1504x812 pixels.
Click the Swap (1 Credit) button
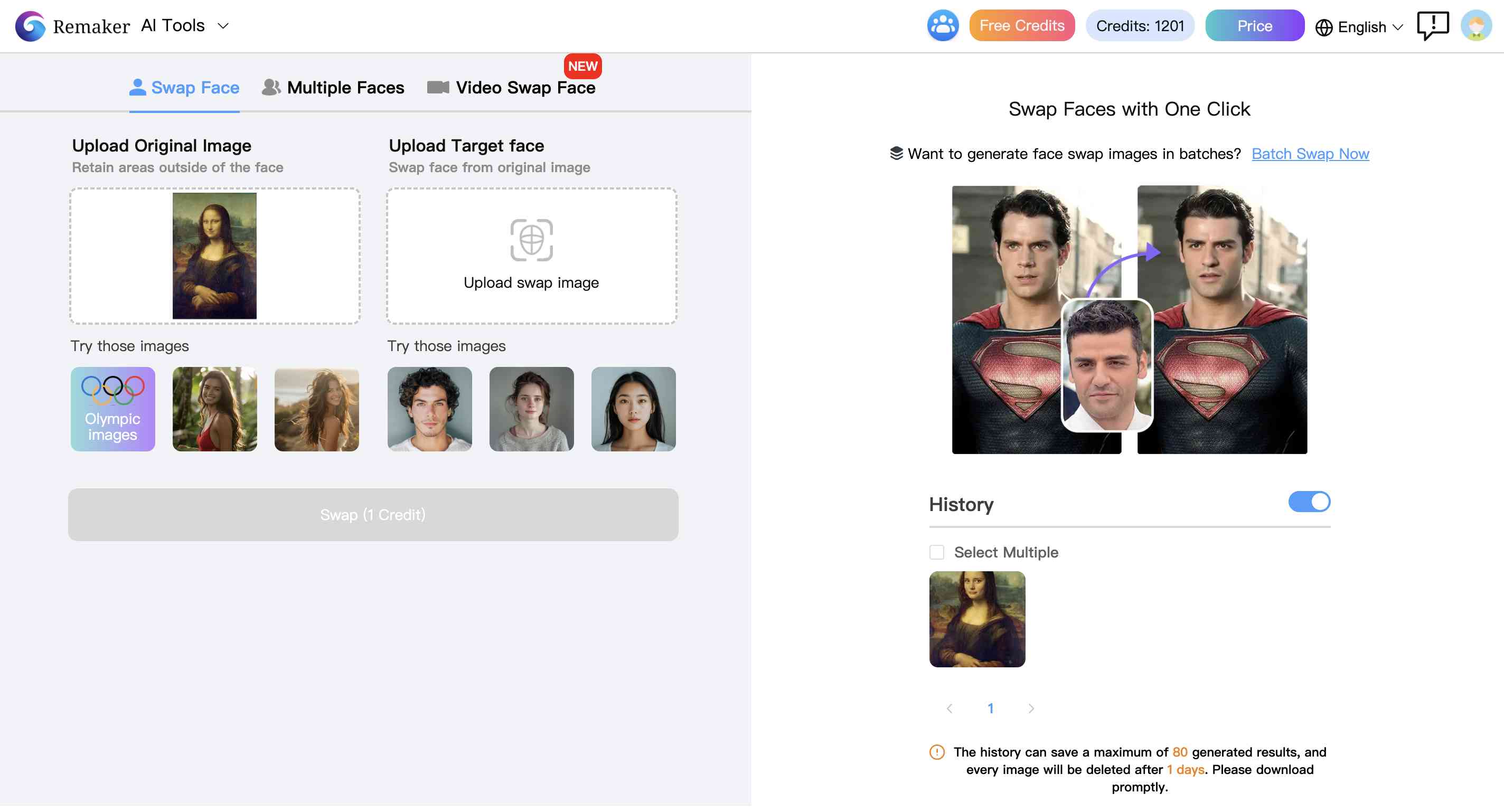point(373,514)
